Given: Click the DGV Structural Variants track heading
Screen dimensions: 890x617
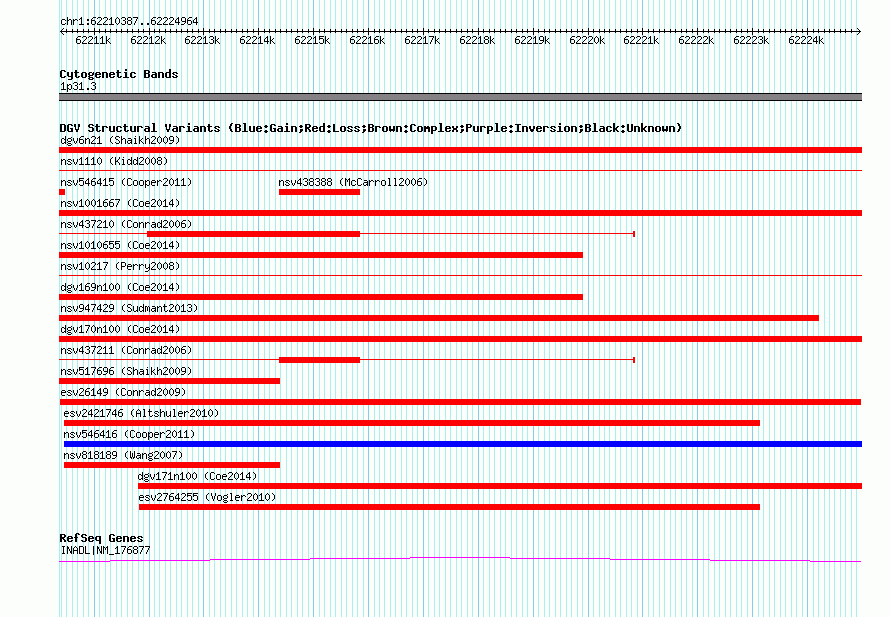Looking at the screenshot, I should click(x=371, y=128).
